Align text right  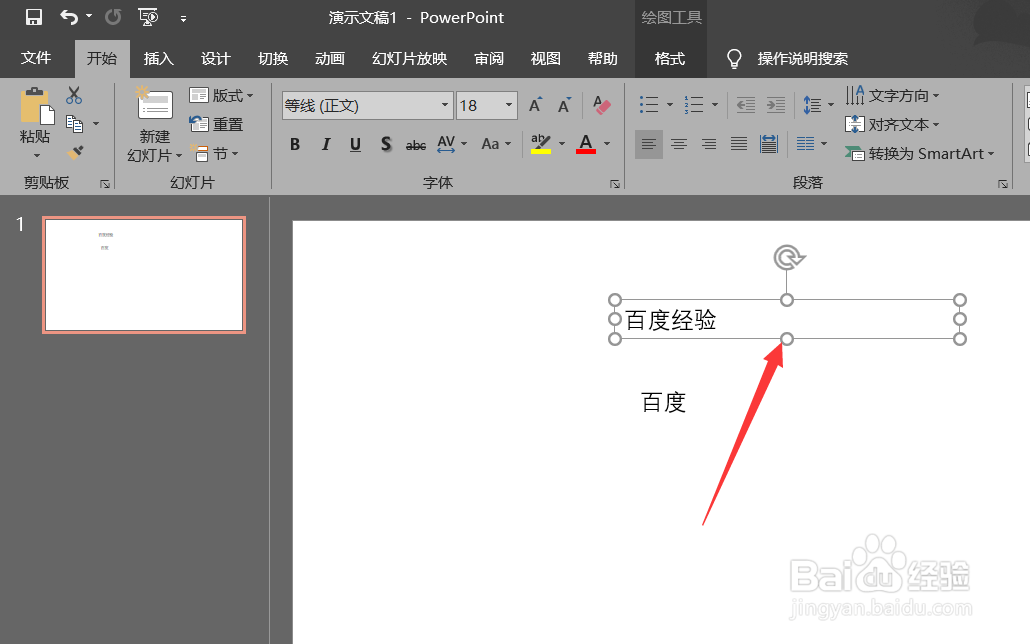click(x=709, y=144)
